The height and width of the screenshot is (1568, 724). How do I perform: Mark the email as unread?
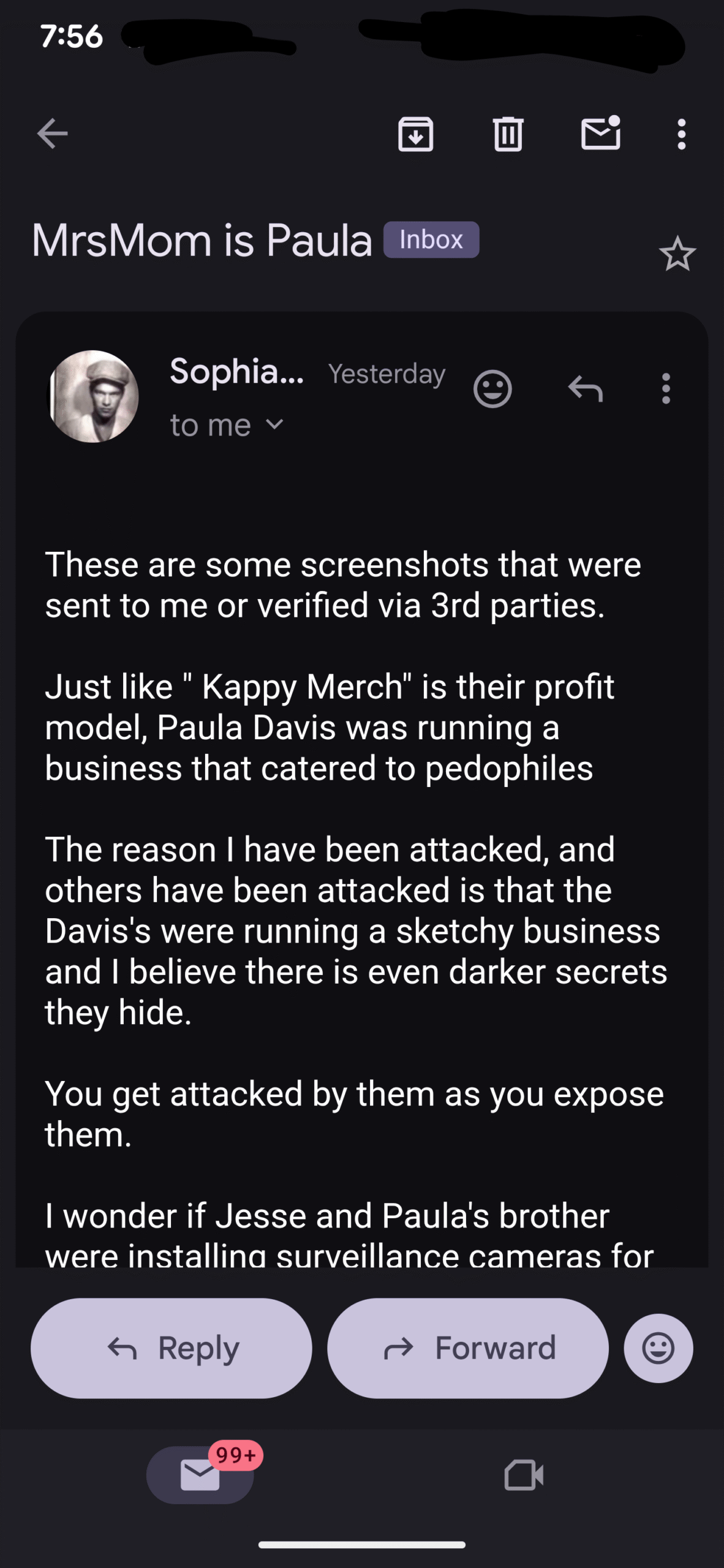[600, 134]
